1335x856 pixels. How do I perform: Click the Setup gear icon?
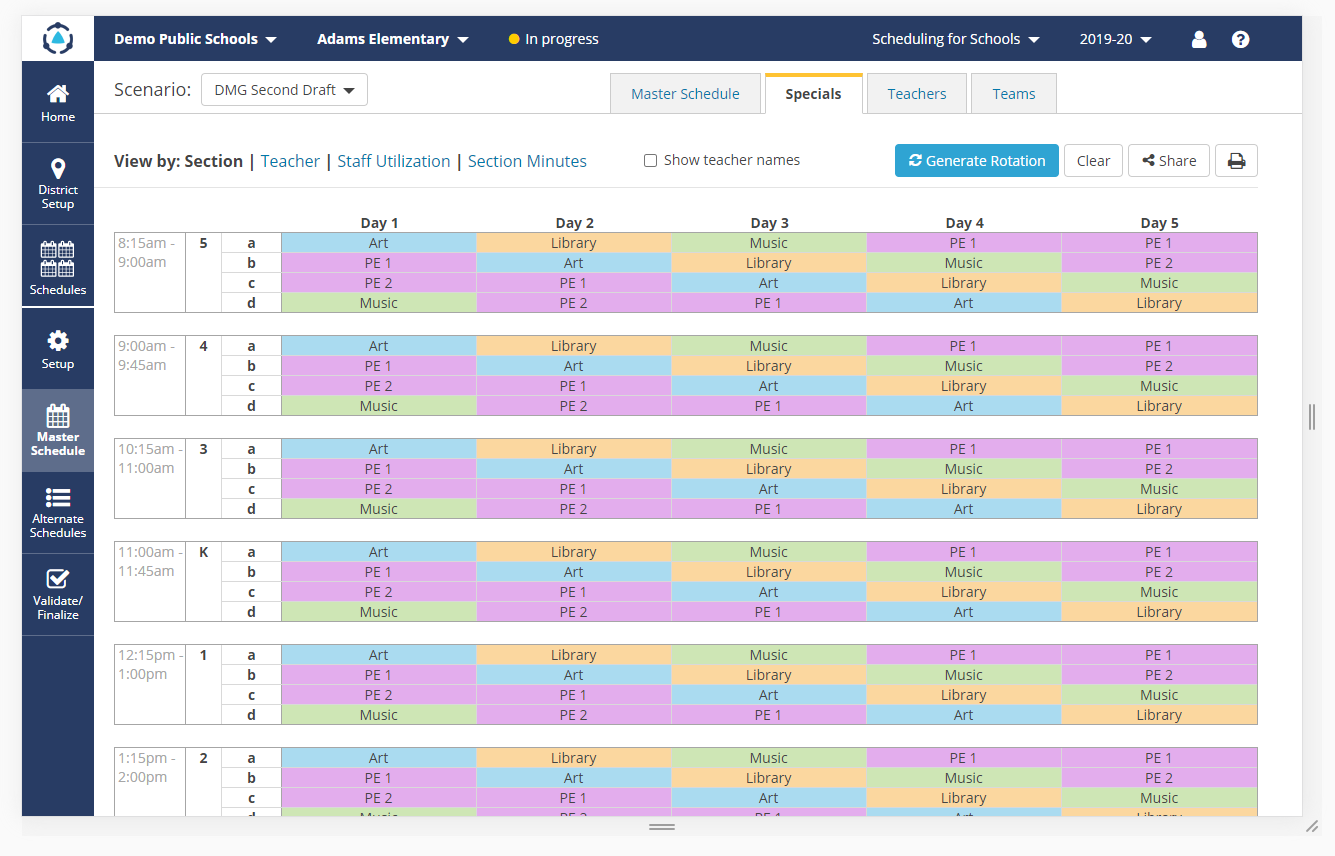coord(57,348)
